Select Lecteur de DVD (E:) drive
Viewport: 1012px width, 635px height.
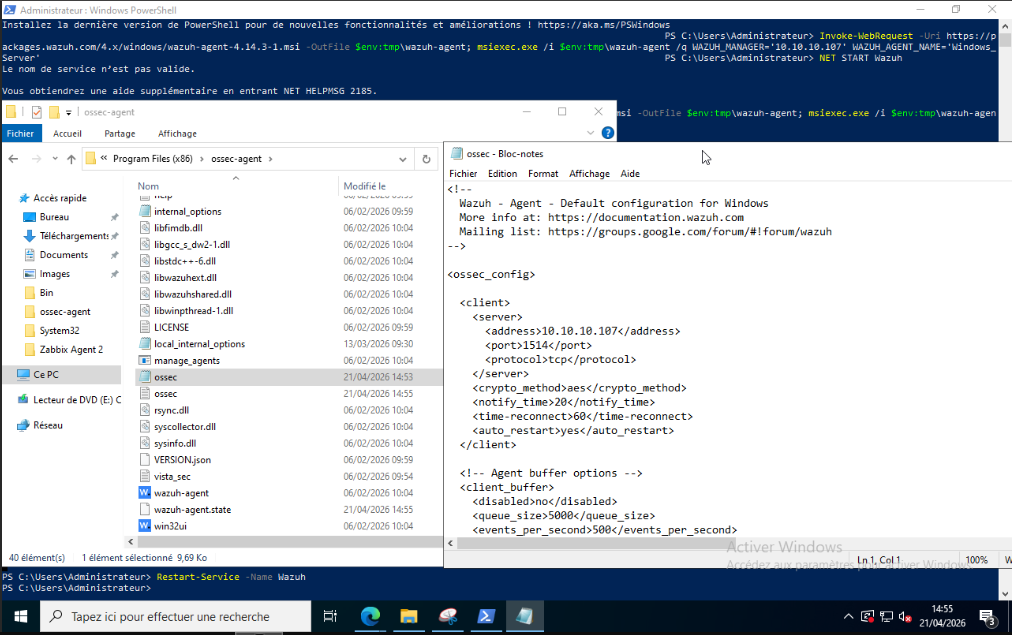77,399
